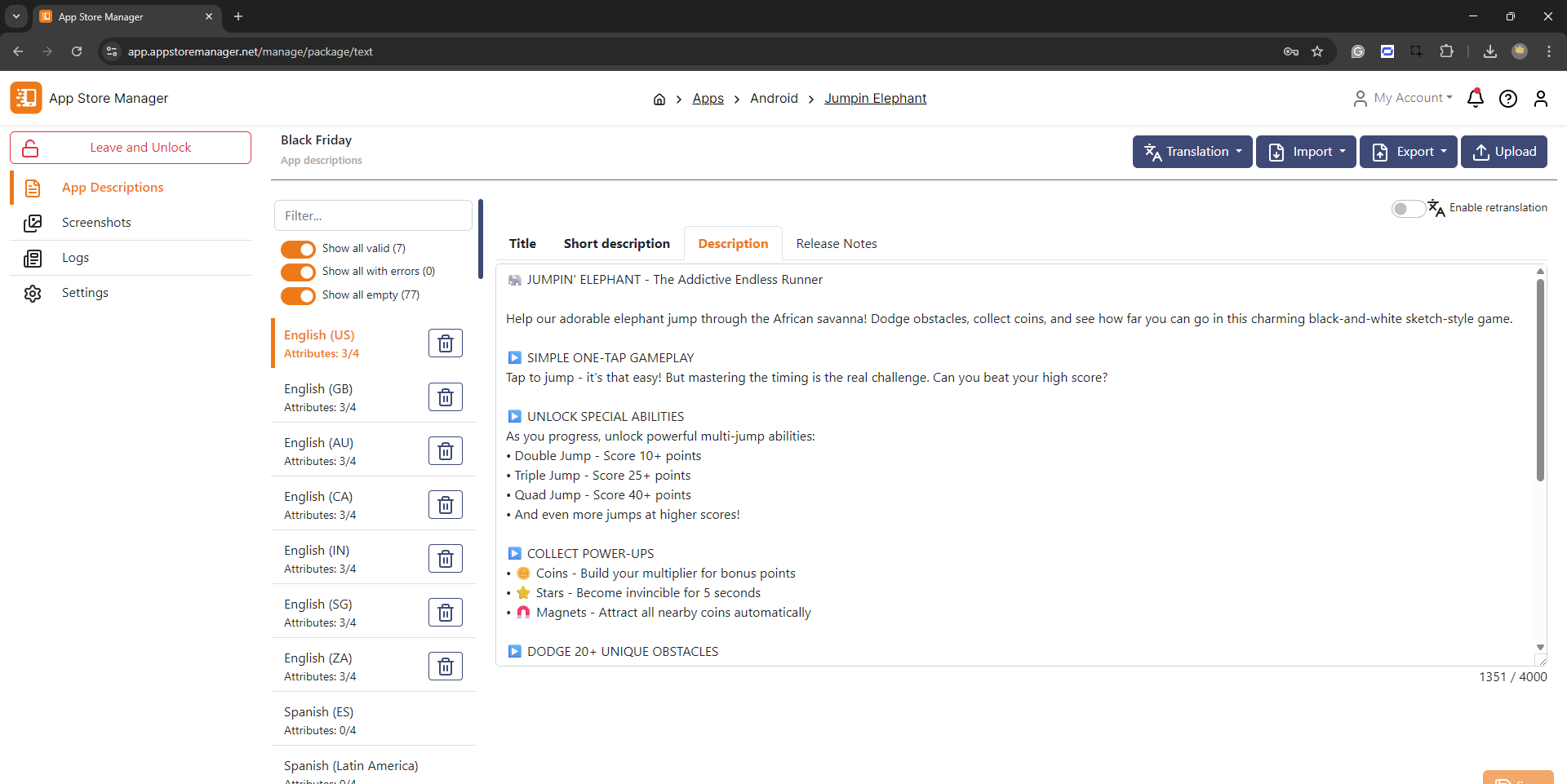Remove English (ZA) using trash icon
The height and width of the screenshot is (784, 1567).
coord(445,667)
